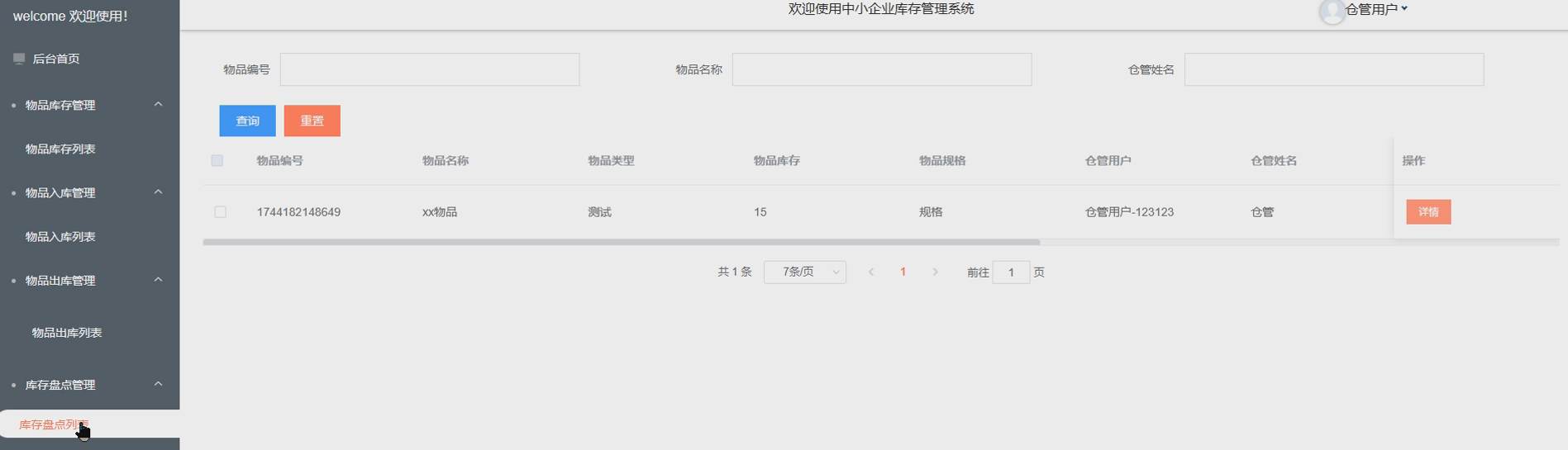Viewport: 1568px width, 450px height.
Task: Collapse the 物品入库管理 menu chevron
Action: click(158, 192)
